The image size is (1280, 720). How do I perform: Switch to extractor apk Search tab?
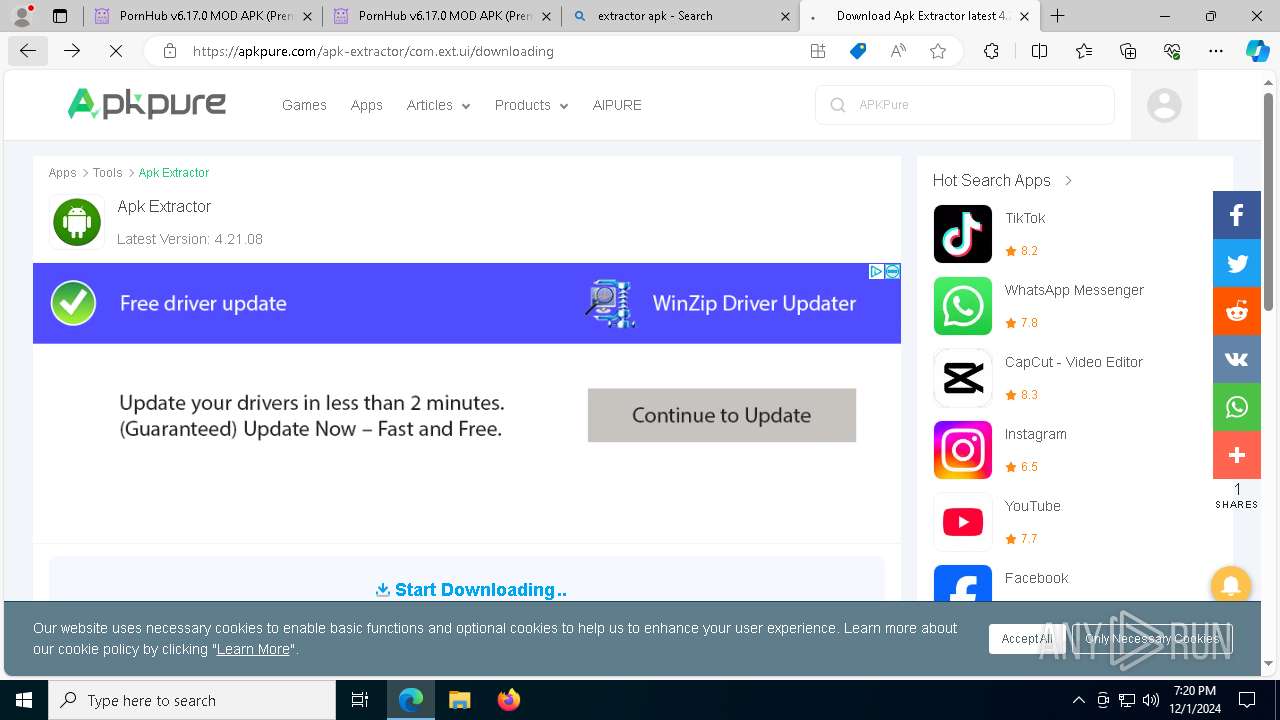tap(682, 16)
